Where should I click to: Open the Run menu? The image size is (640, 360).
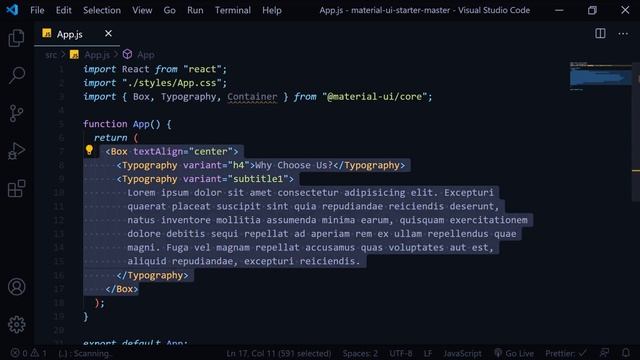[195, 10]
